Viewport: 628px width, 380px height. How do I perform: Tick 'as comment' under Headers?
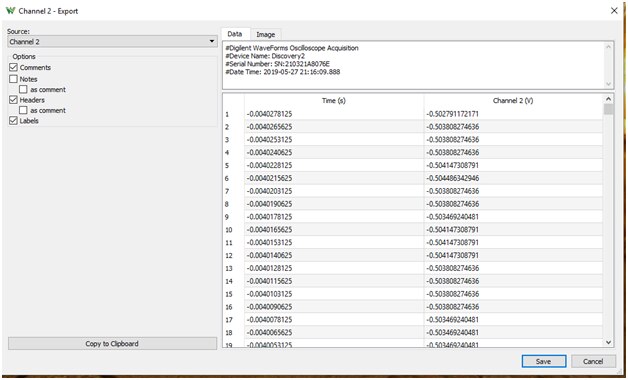point(23,110)
